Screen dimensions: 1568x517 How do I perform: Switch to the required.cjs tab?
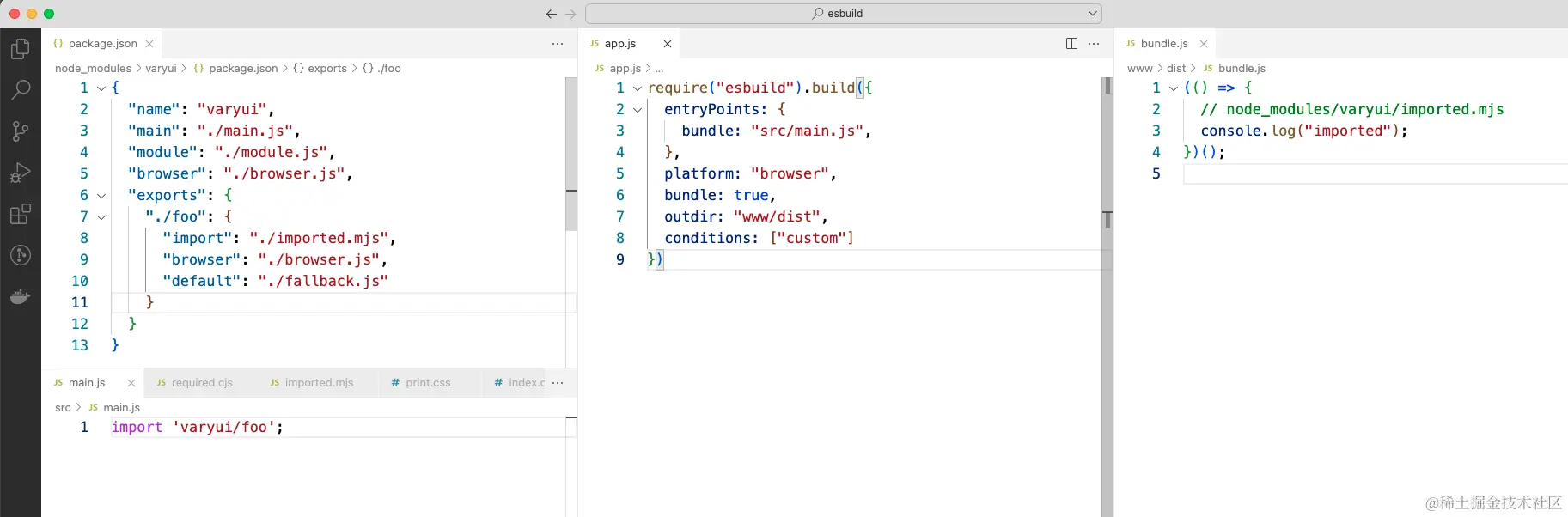(x=202, y=383)
